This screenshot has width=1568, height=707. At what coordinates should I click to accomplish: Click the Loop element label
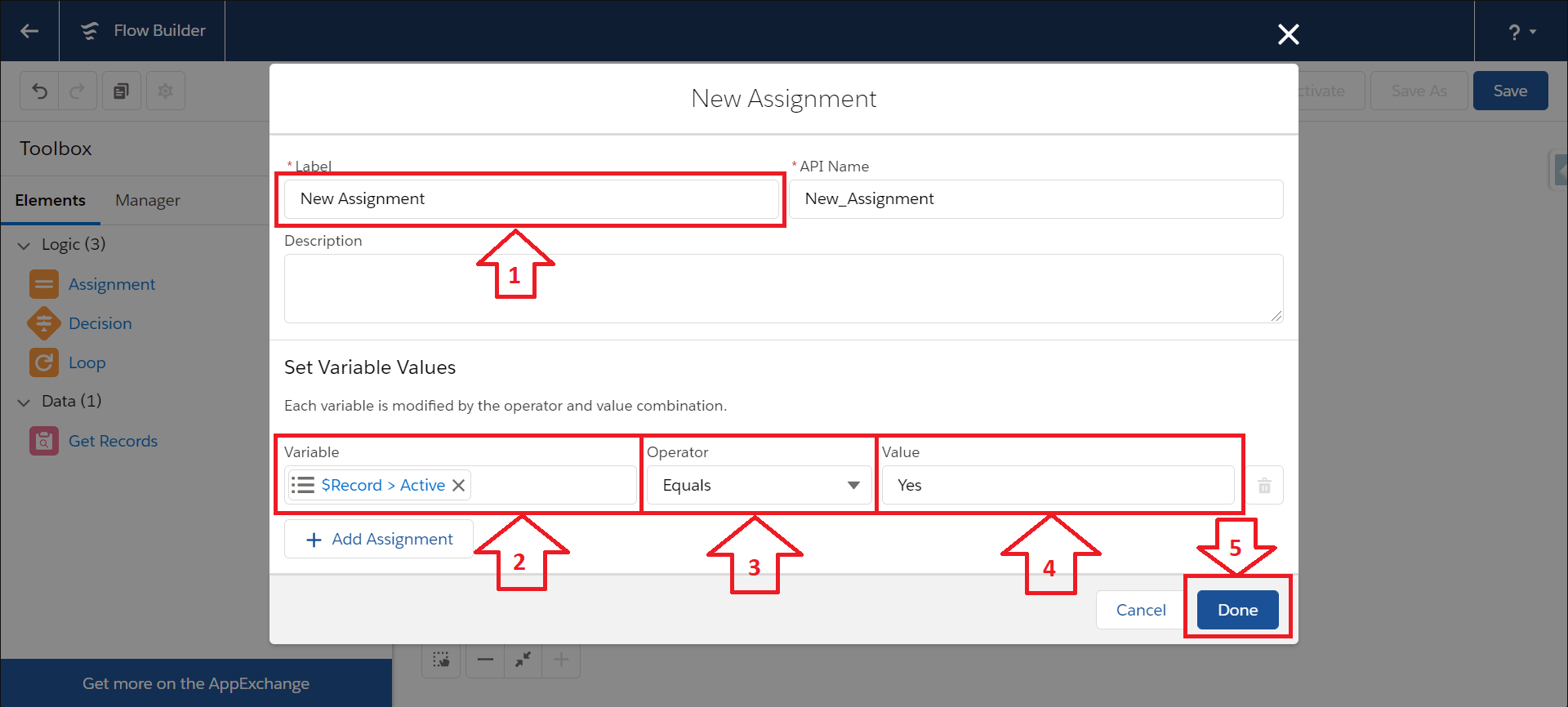click(87, 362)
